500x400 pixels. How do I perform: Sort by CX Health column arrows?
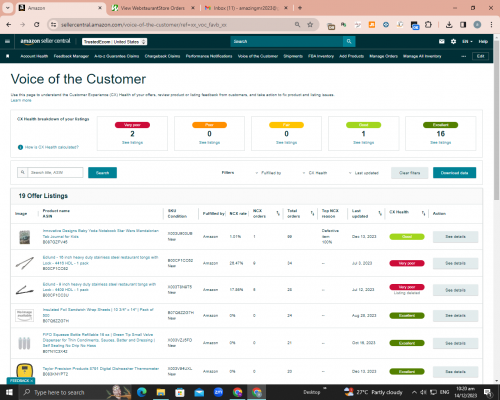(423, 213)
